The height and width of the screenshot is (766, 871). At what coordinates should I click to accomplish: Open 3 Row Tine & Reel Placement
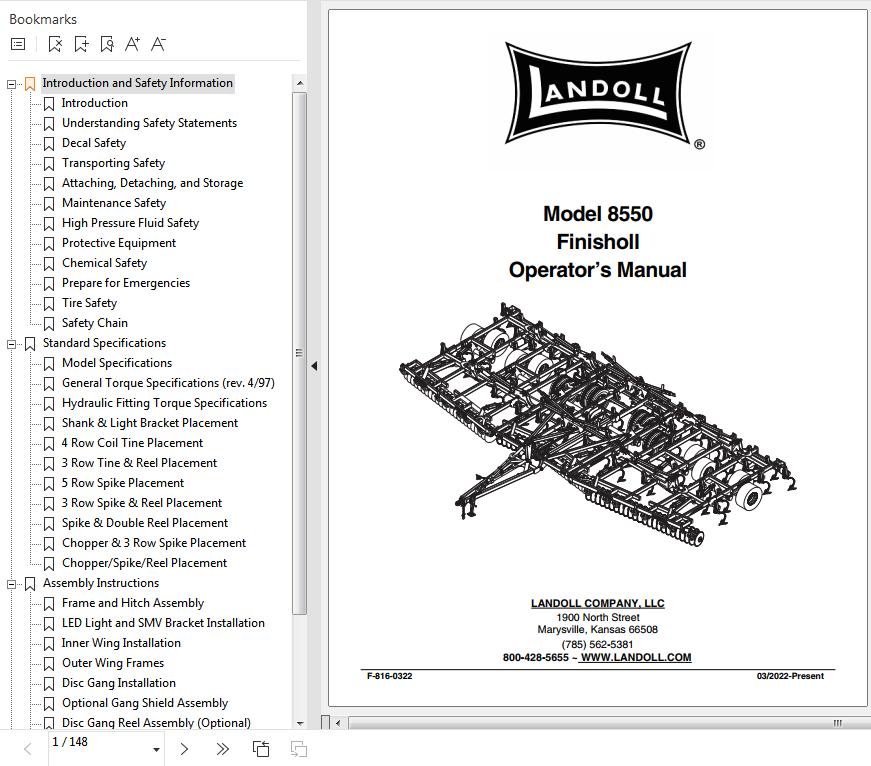(x=139, y=463)
